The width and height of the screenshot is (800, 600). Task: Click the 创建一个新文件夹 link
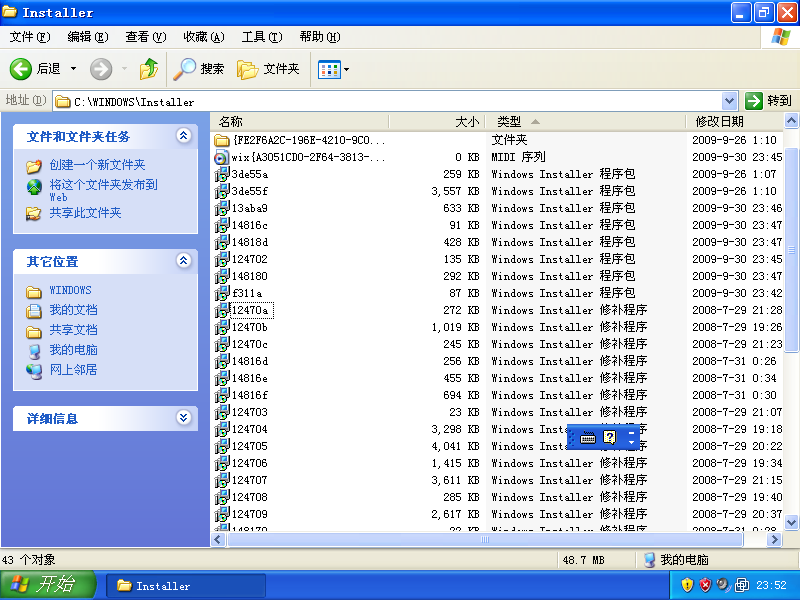(97, 165)
